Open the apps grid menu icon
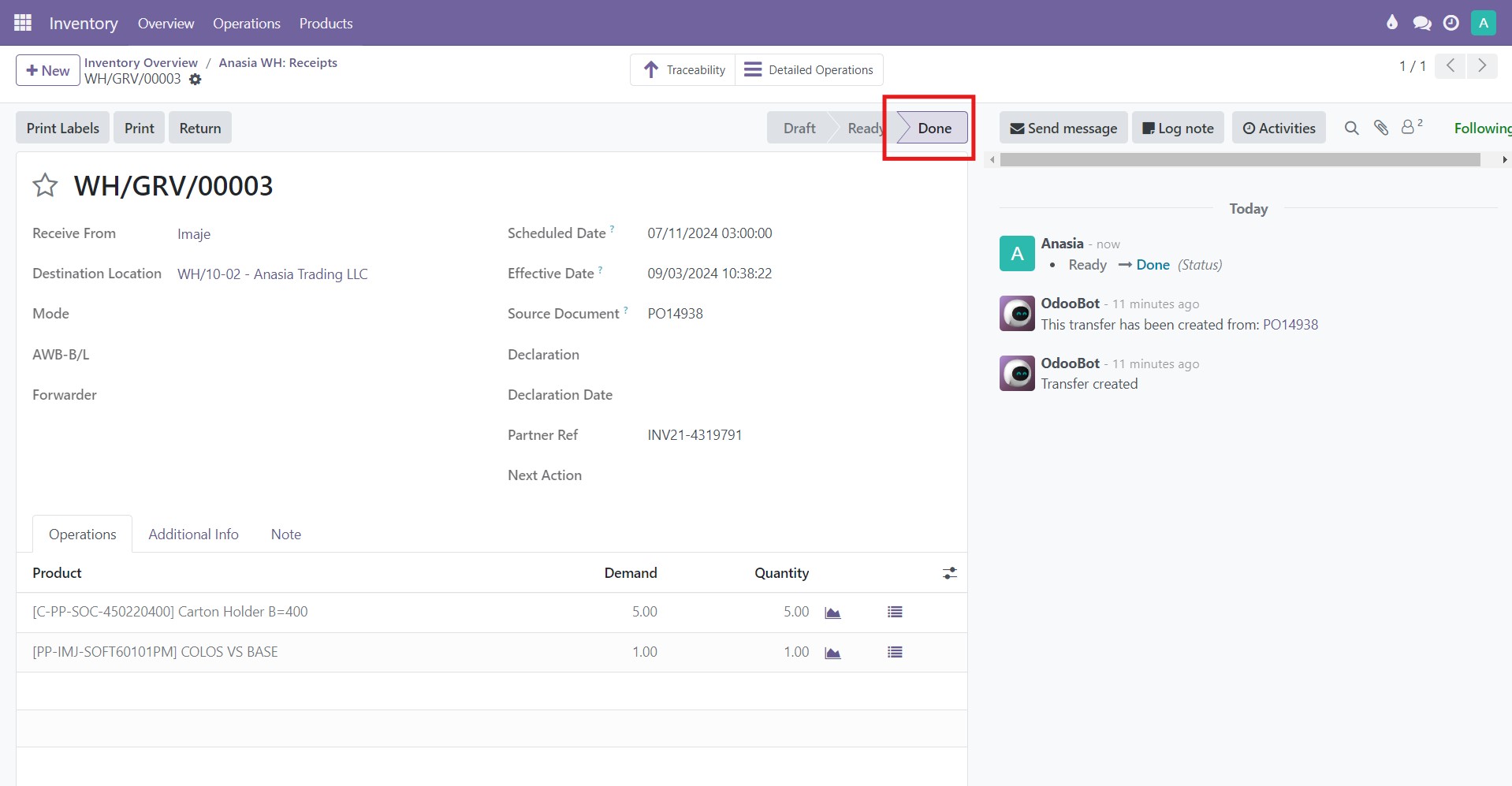The width and height of the screenshot is (1512, 786). 23,23
